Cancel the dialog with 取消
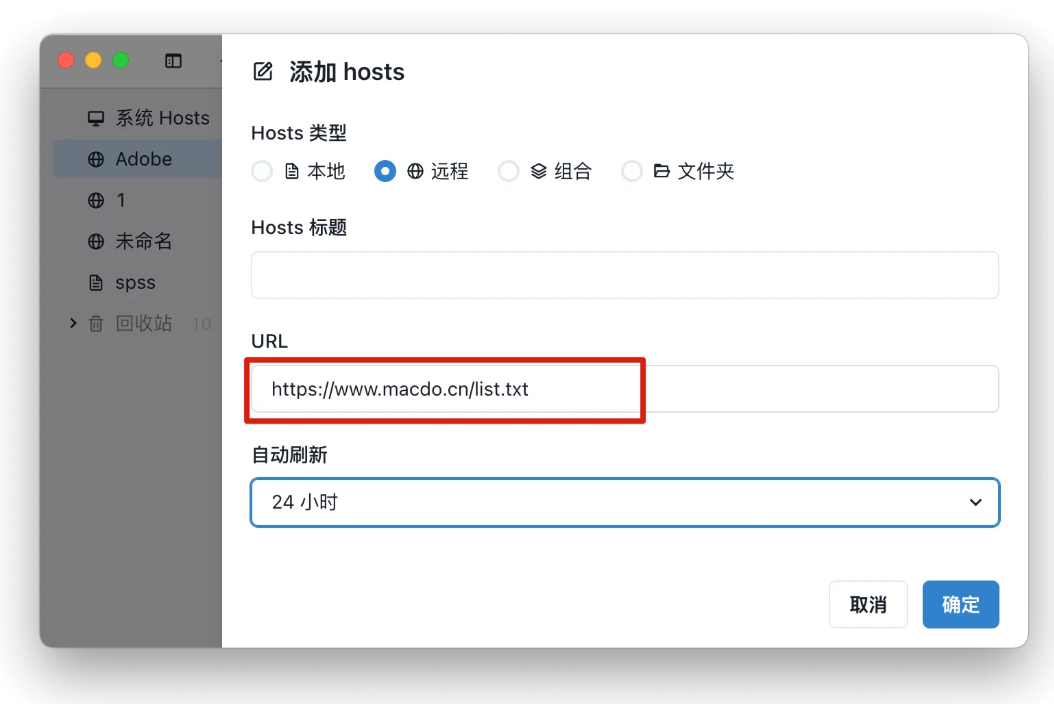 (x=867, y=605)
